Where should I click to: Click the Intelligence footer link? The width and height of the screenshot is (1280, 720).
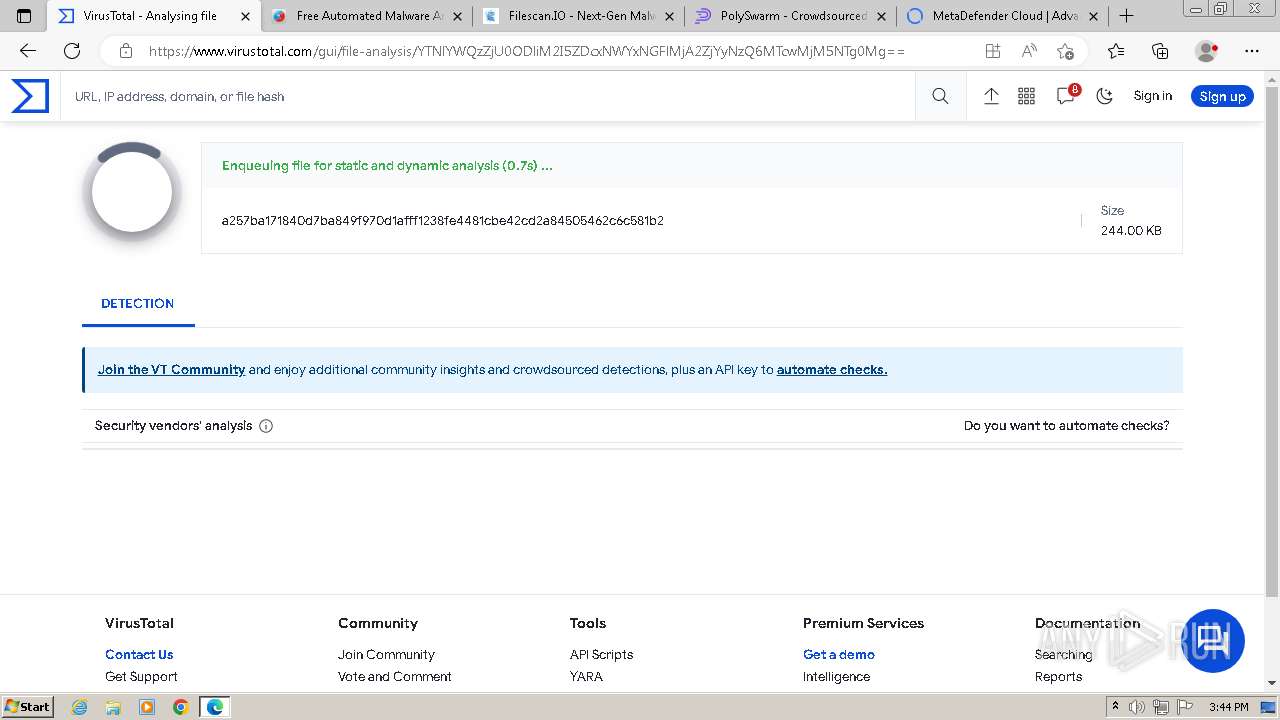pyautogui.click(x=836, y=677)
